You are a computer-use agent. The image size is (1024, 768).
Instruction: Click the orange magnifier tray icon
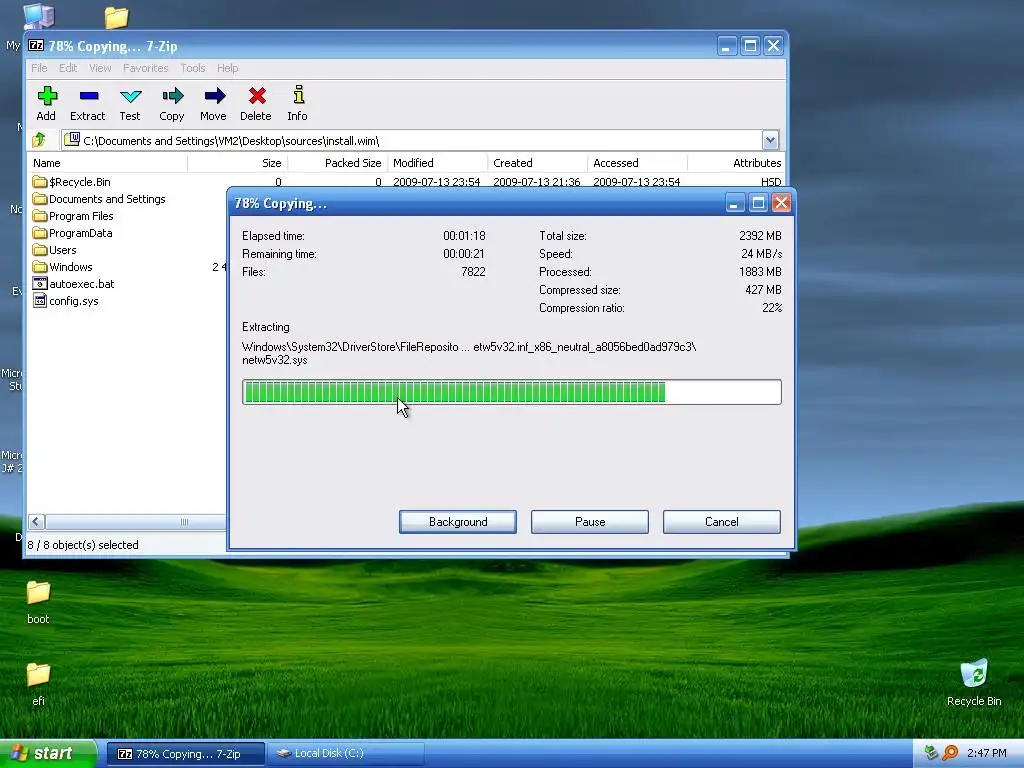coord(950,753)
